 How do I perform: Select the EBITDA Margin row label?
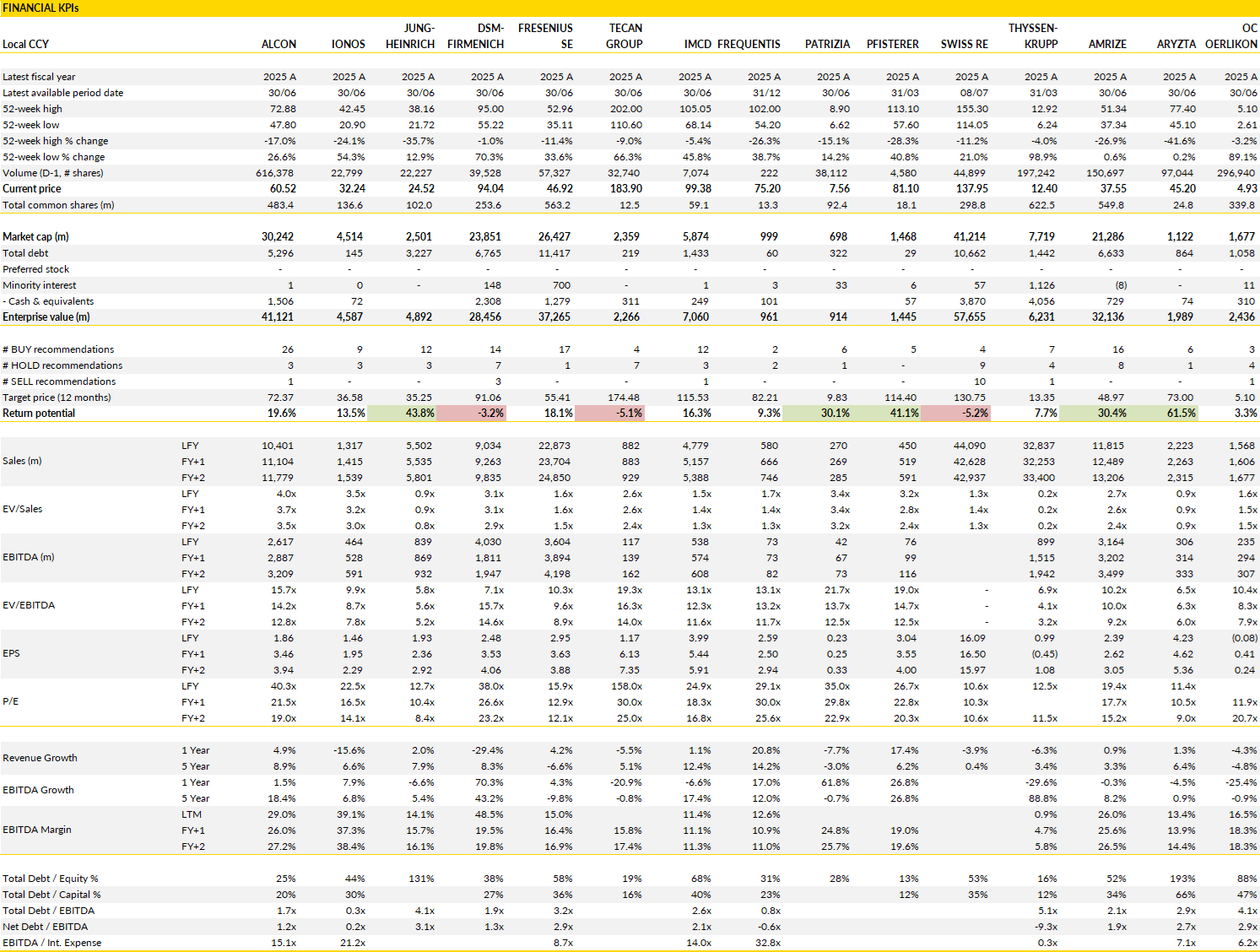point(37,830)
